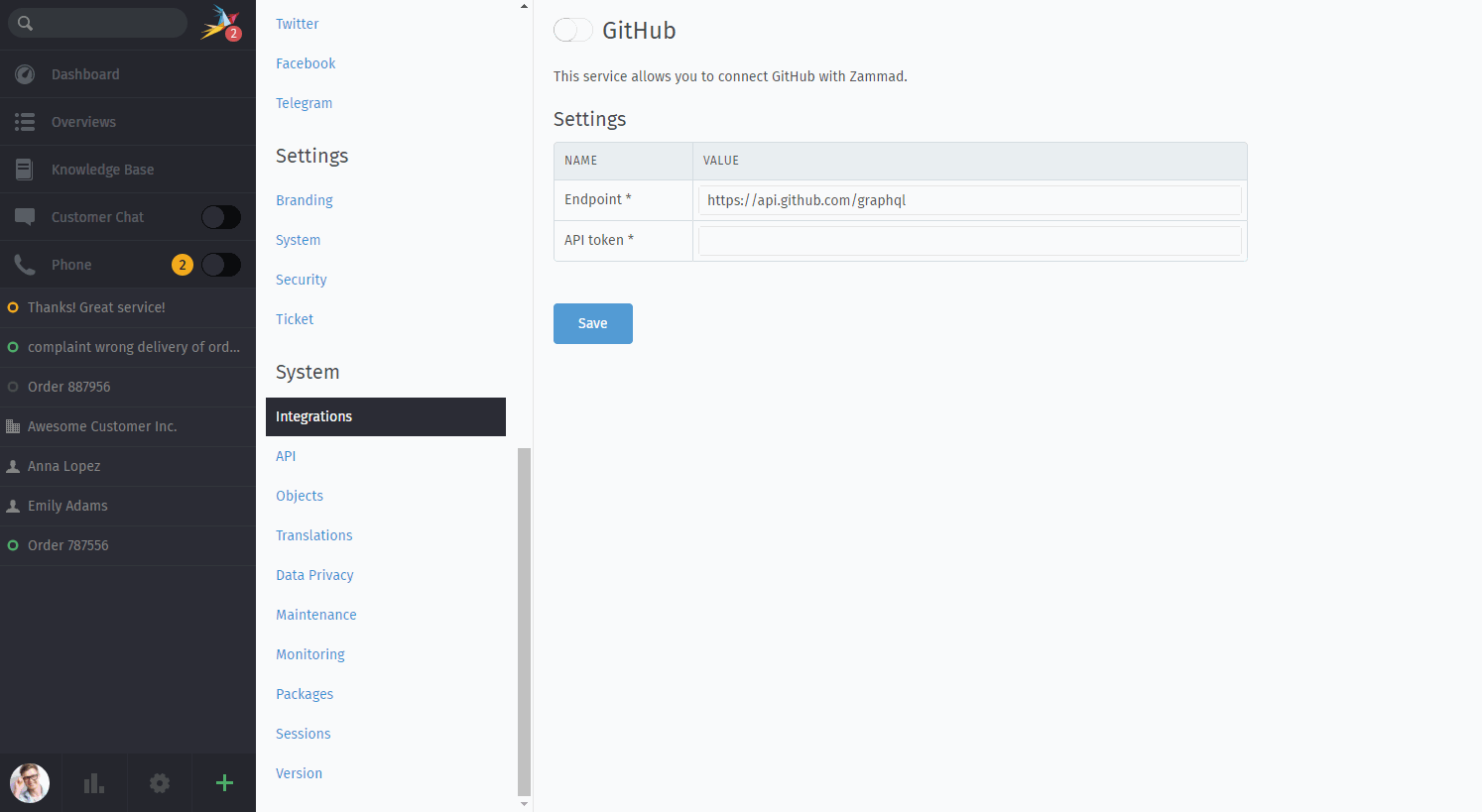Open the API page

click(x=286, y=456)
